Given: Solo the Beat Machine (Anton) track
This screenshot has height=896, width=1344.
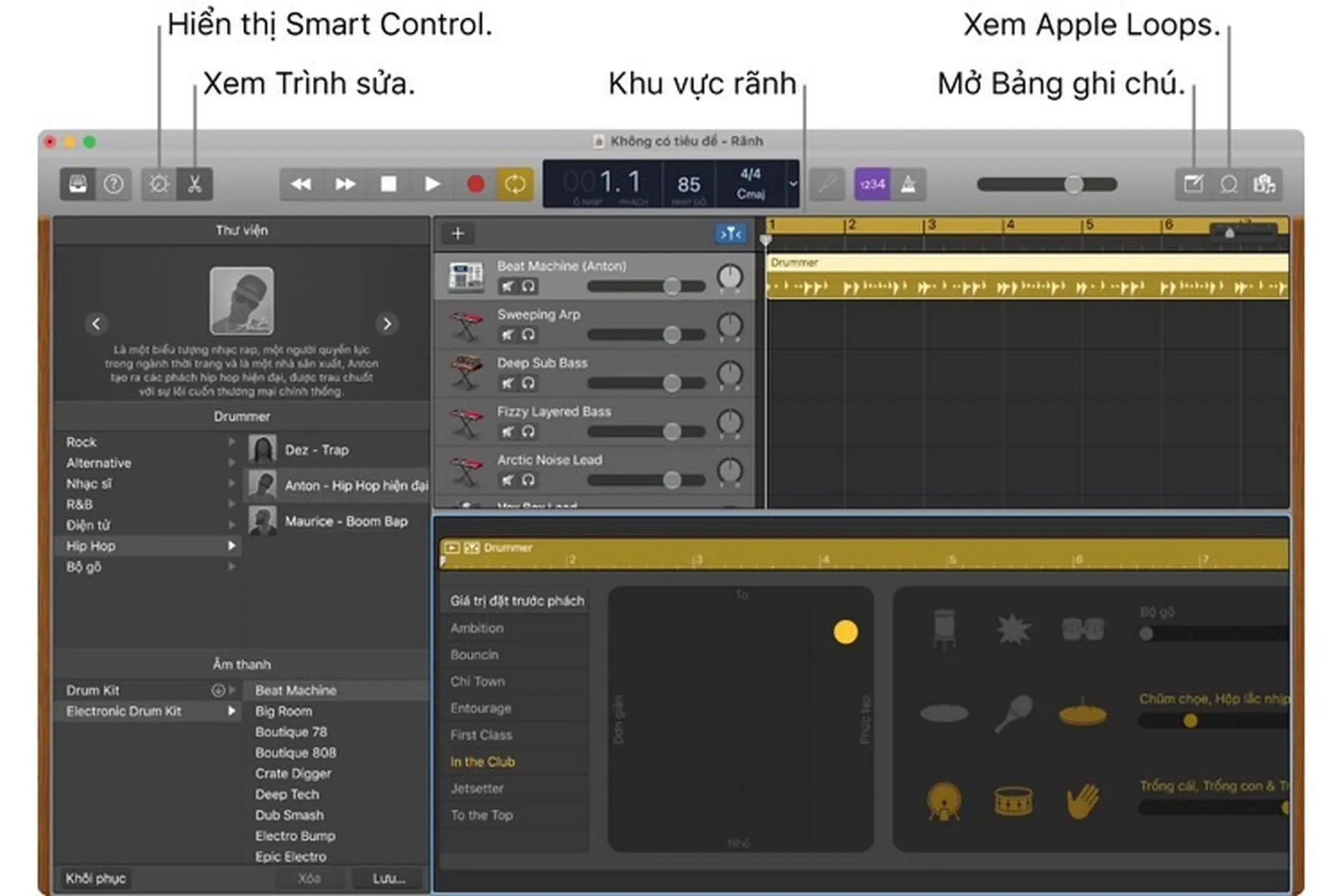Looking at the screenshot, I should click(528, 286).
